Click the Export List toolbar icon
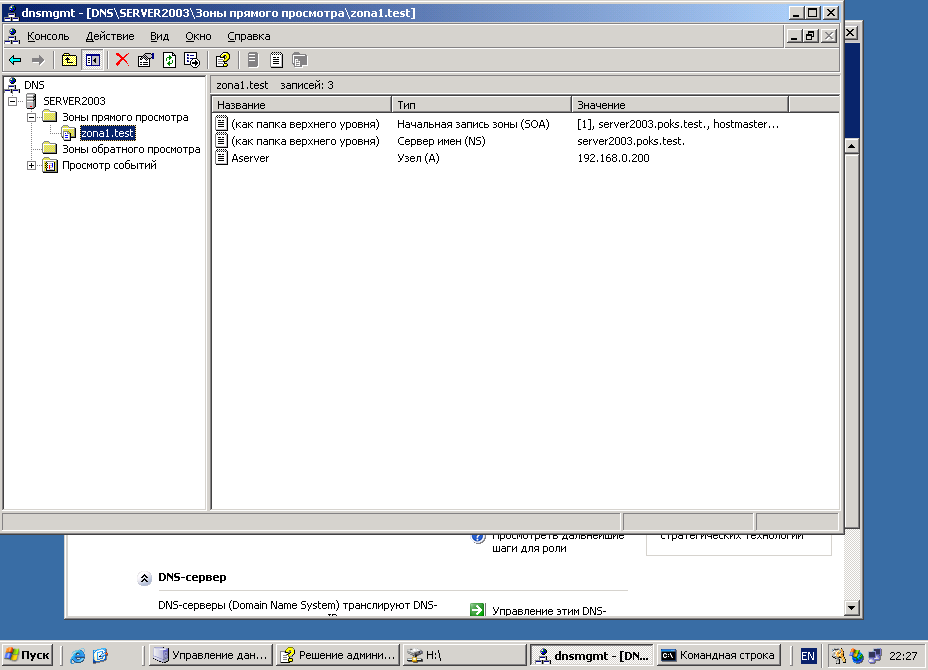928x670 pixels. [x=192, y=60]
